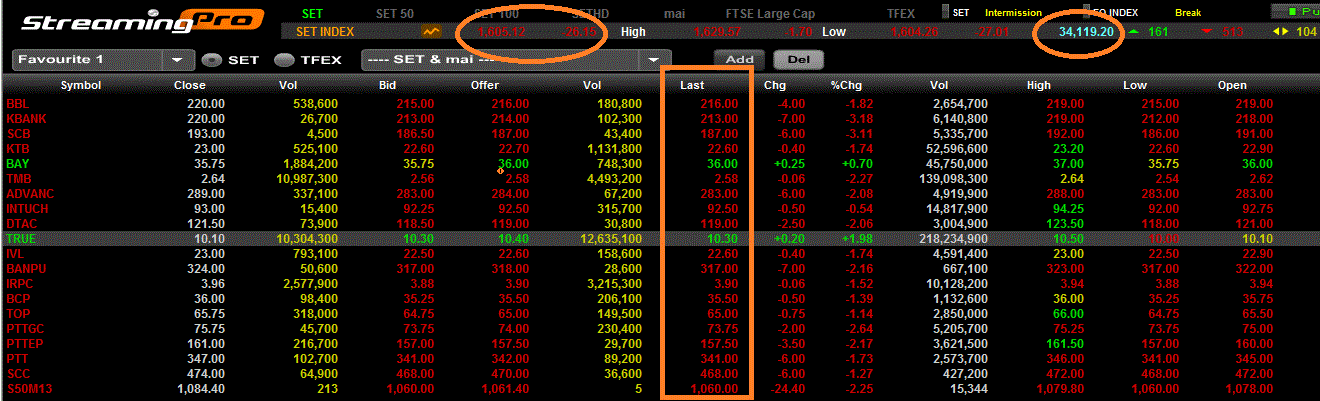Click the StreamingPro logo
Screen dimensions: 1320x401
[x=143, y=21]
